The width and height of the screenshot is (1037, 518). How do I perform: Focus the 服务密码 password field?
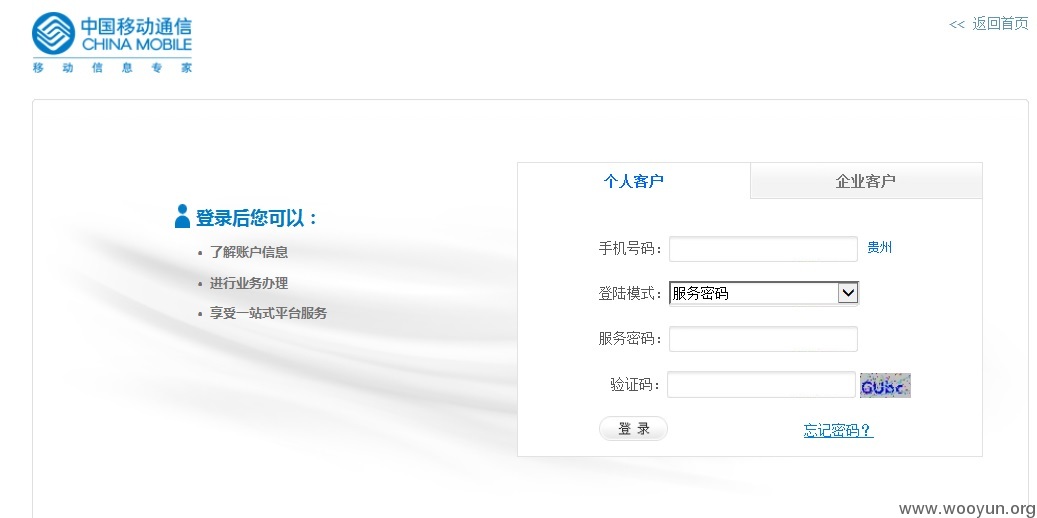(x=763, y=339)
